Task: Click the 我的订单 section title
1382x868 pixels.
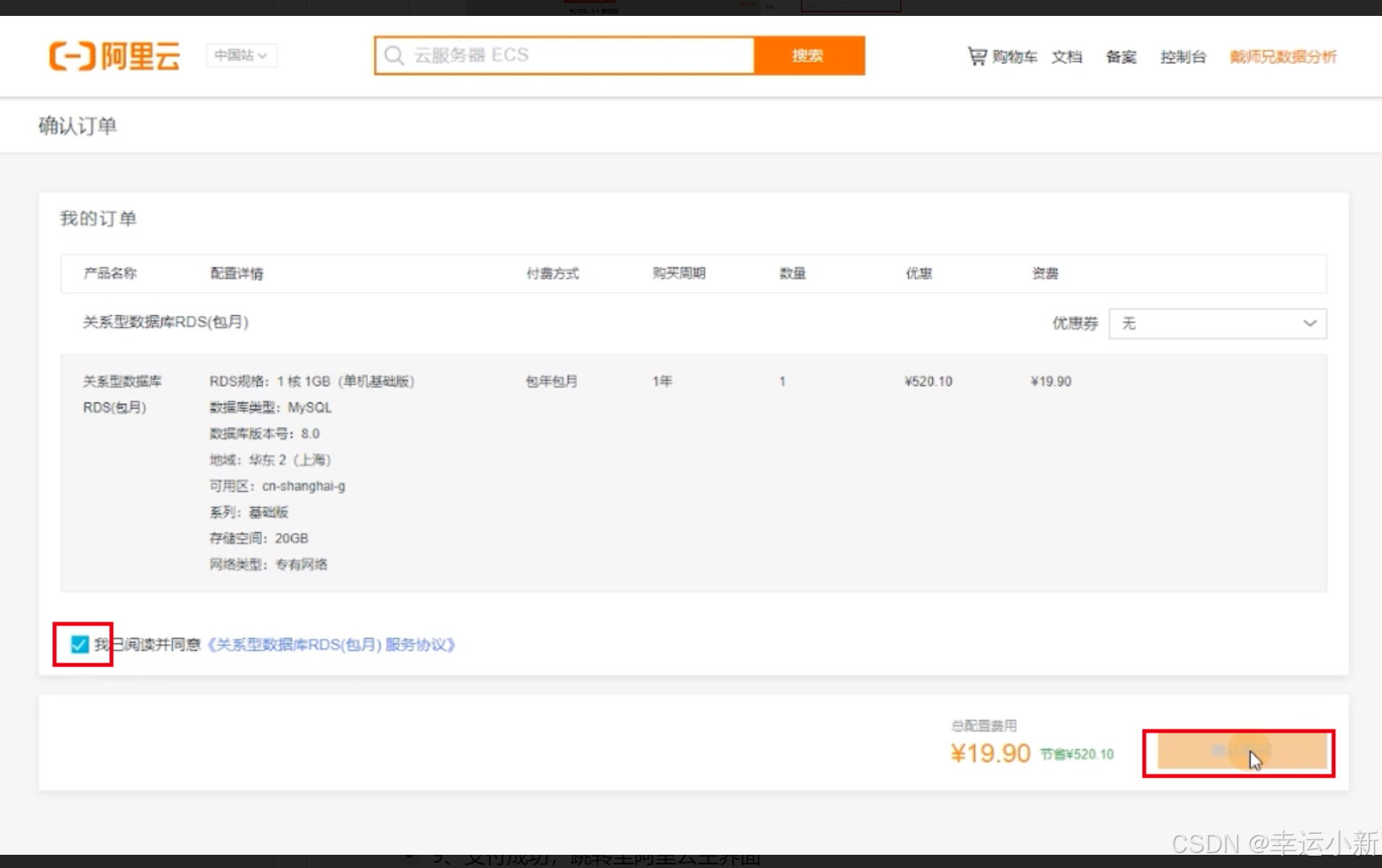Action: [98, 219]
